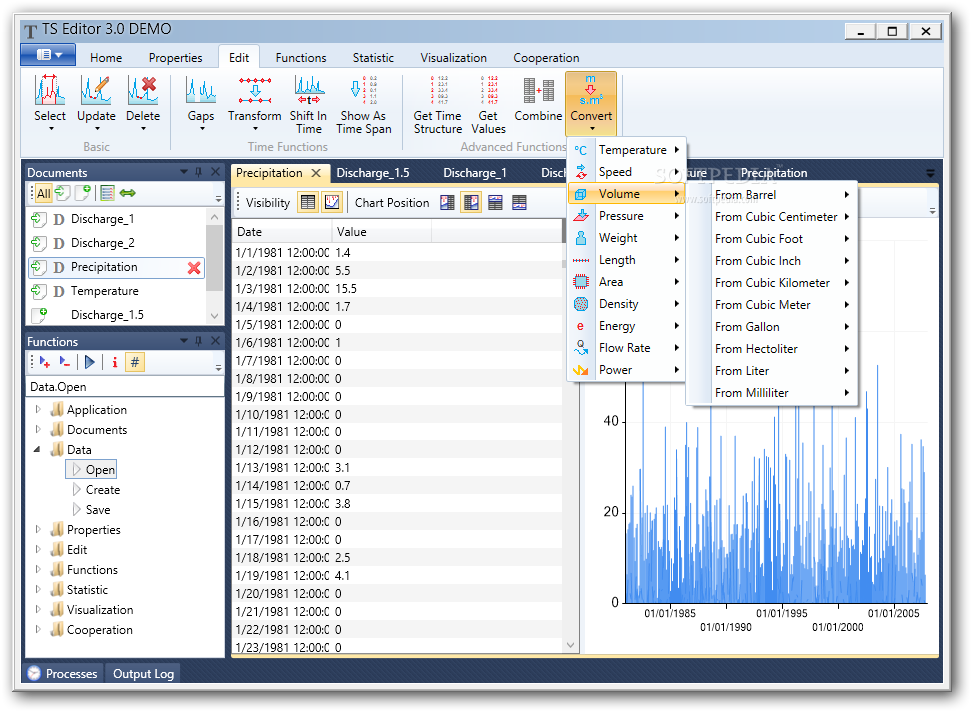This screenshot has width=972, height=712.
Task: Open the Processes panel at the bottom
Action: click(x=62, y=673)
